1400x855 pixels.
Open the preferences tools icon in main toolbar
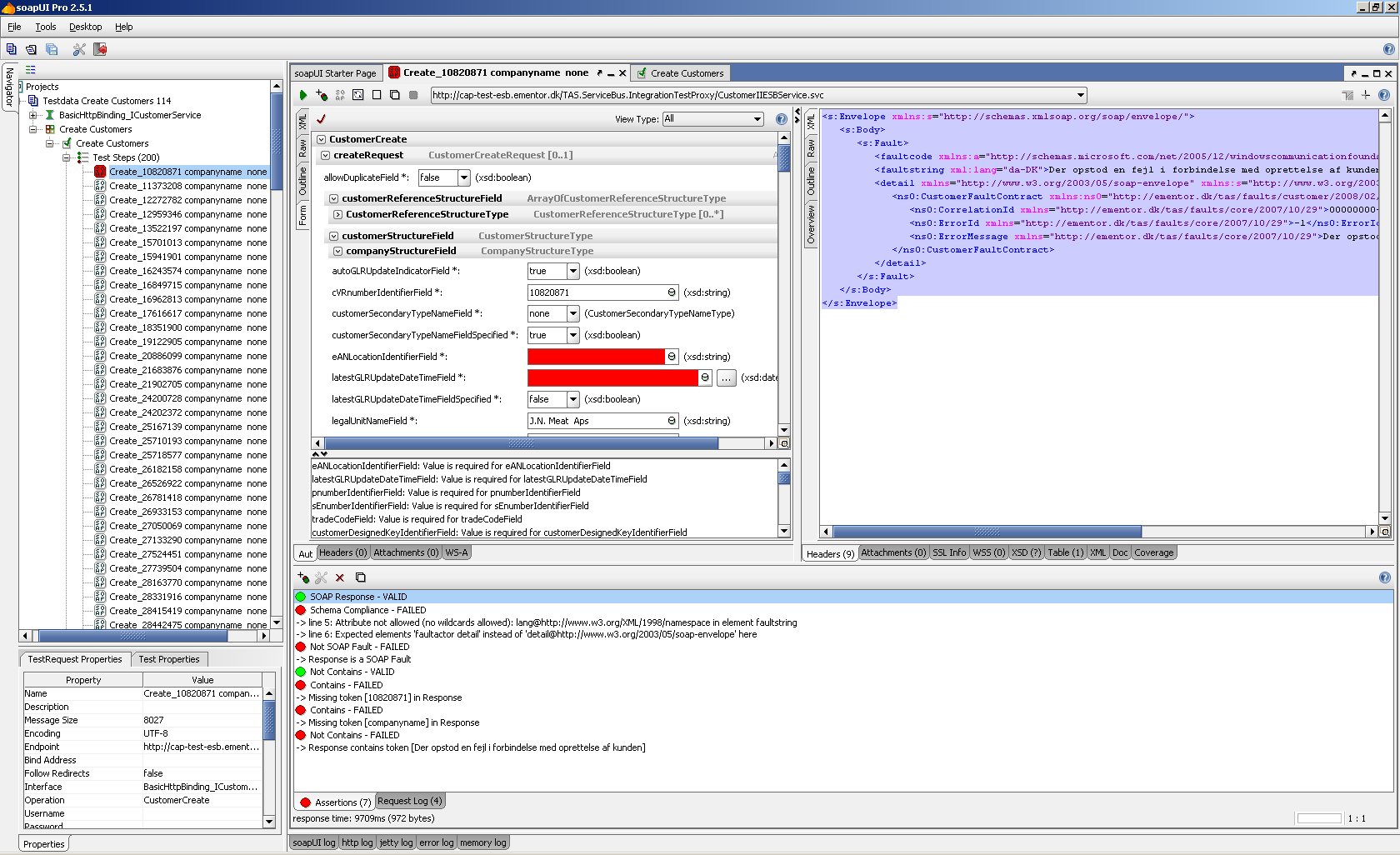pyautogui.click(x=79, y=49)
